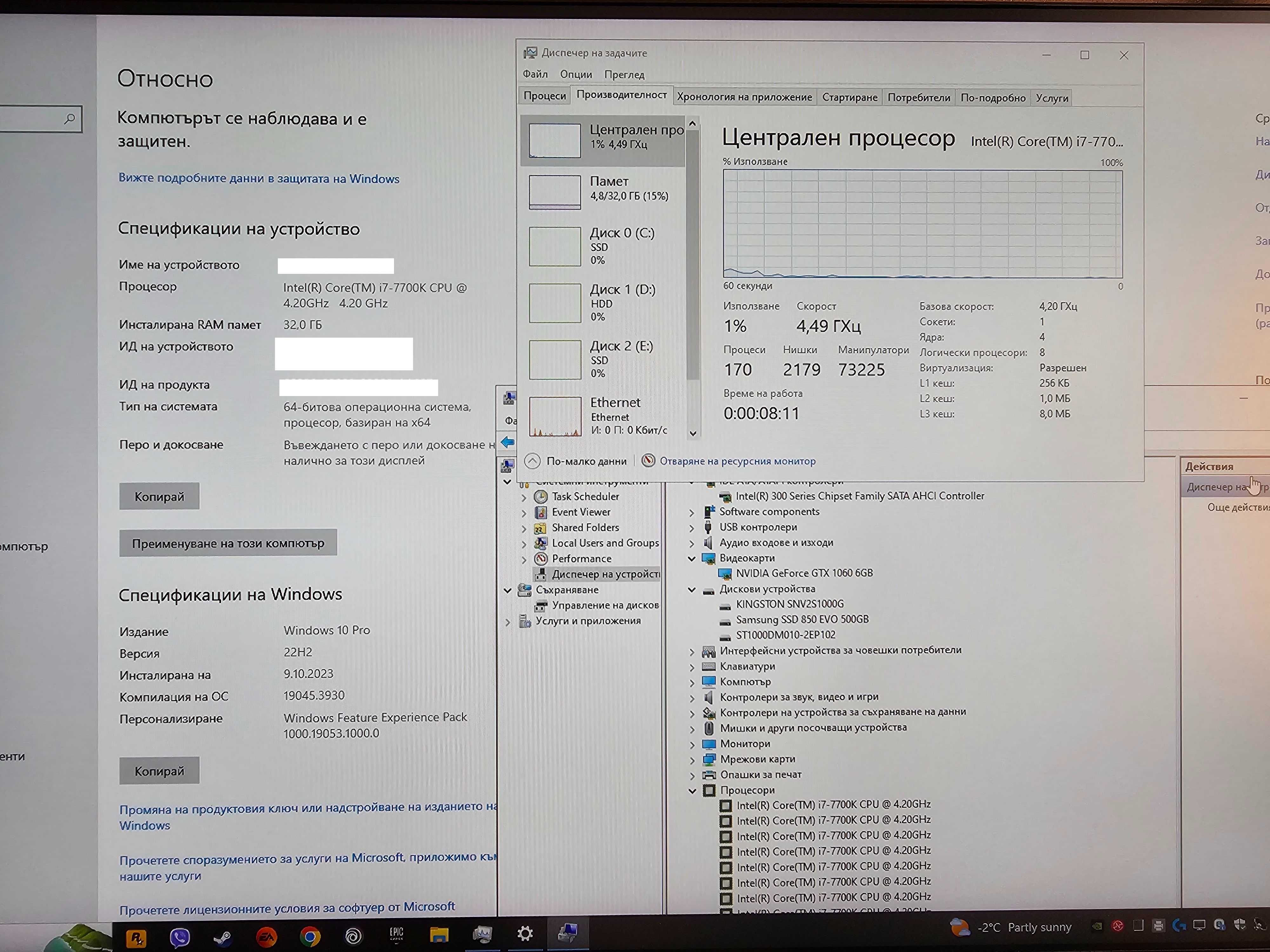
Task: Open Отваряне на ресурсния монитор link
Action: 737,461
